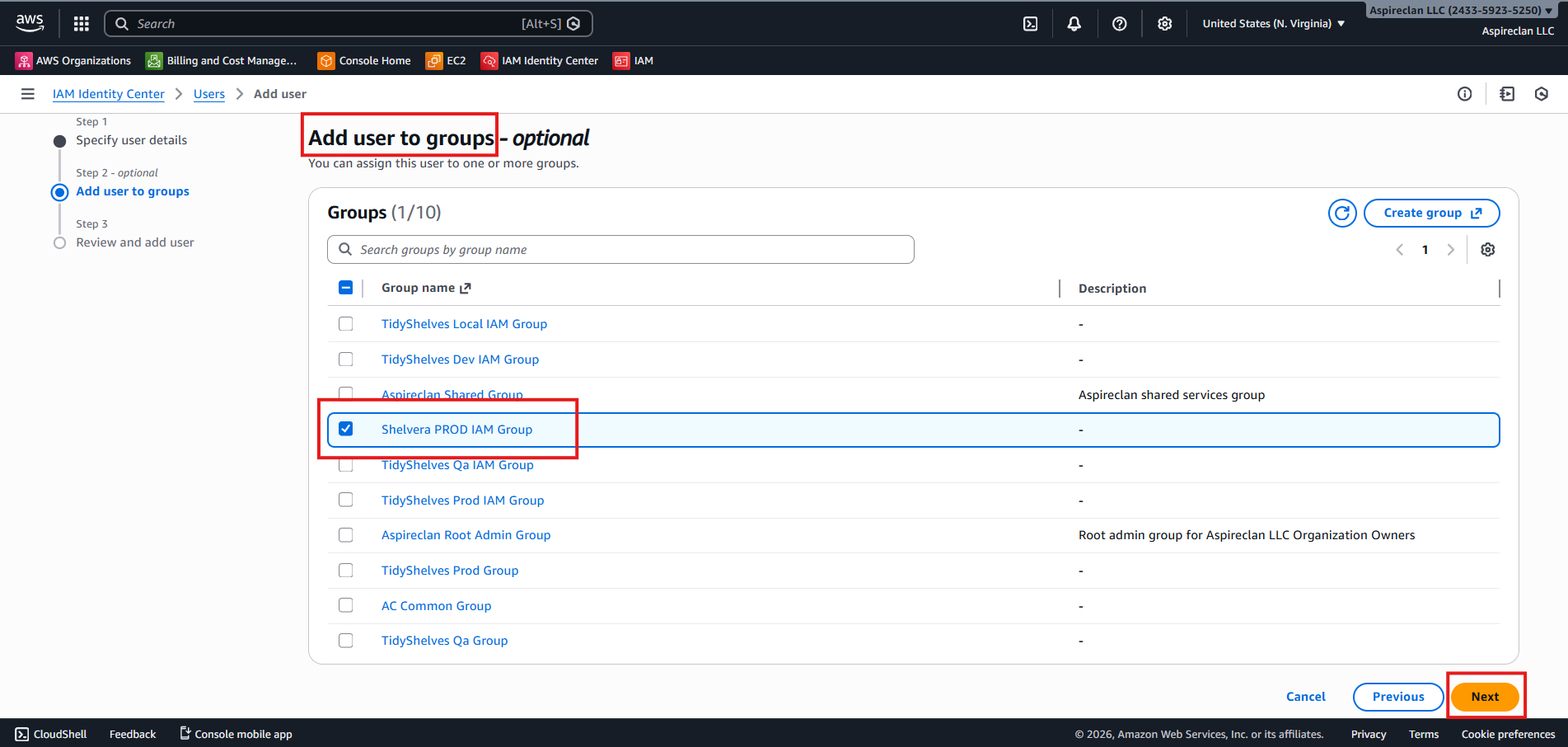Open the TidyShelves Qa IAM Group link
The height and width of the screenshot is (747, 1568).
pyautogui.click(x=457, y=465)
